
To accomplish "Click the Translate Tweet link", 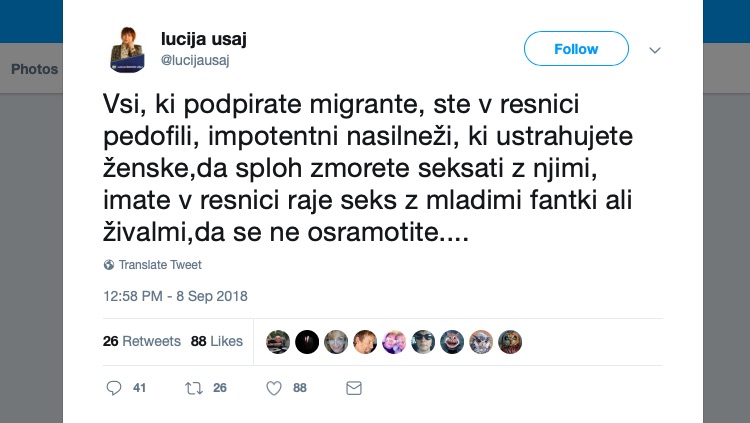I will [160, 265].
